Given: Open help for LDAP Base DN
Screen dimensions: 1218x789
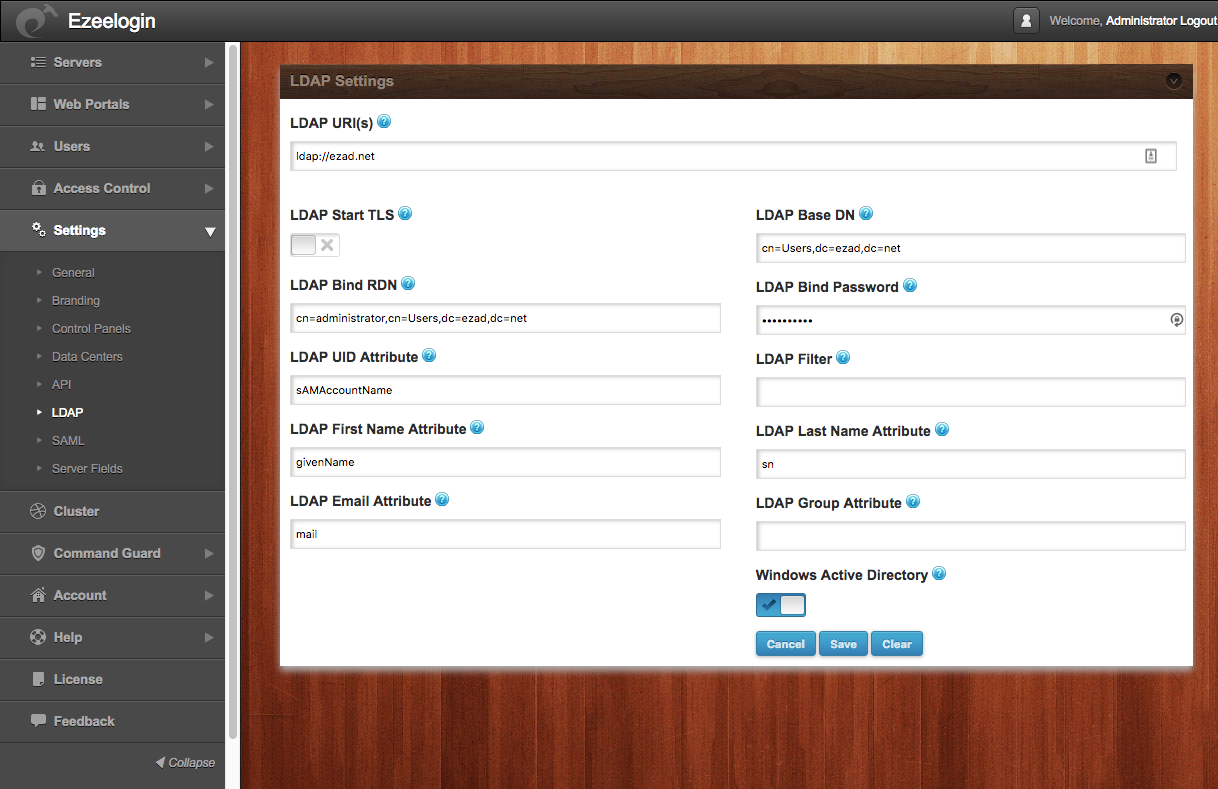Looking at the screenshot, I should click(866, 214).
